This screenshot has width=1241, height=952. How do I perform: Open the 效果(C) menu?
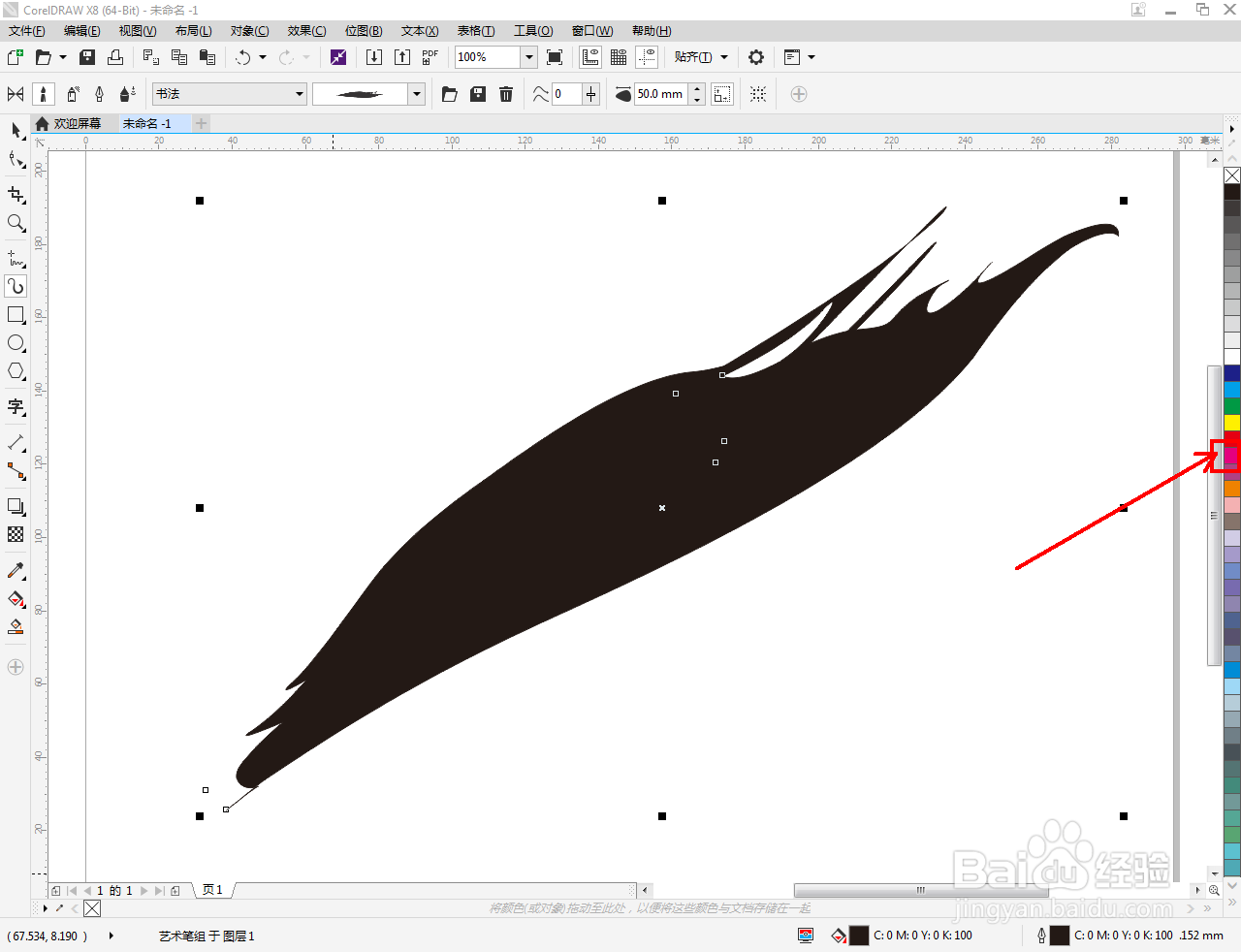tap(306, 31)
